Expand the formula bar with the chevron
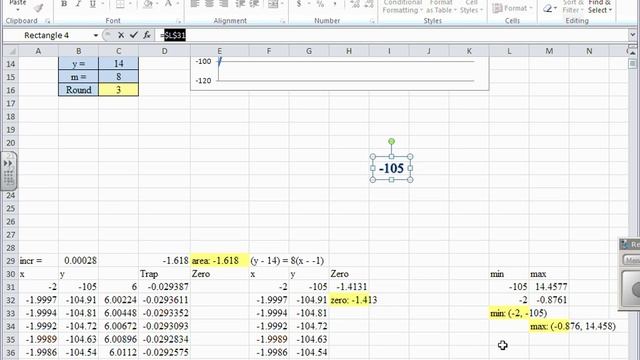This screenshot has width=640, height=360. pos(633,35)
